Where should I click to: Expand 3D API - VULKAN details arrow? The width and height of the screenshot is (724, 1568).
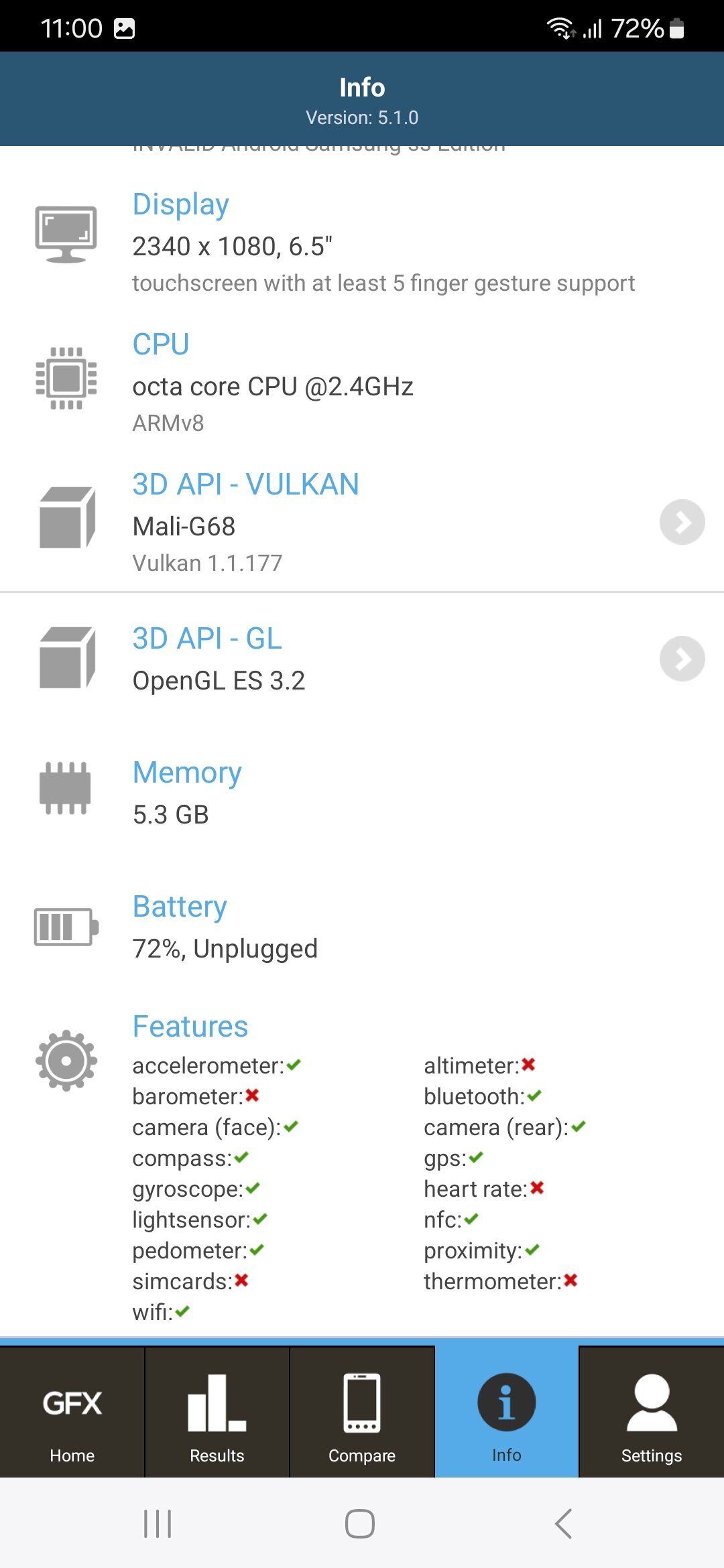click(682, 522)
